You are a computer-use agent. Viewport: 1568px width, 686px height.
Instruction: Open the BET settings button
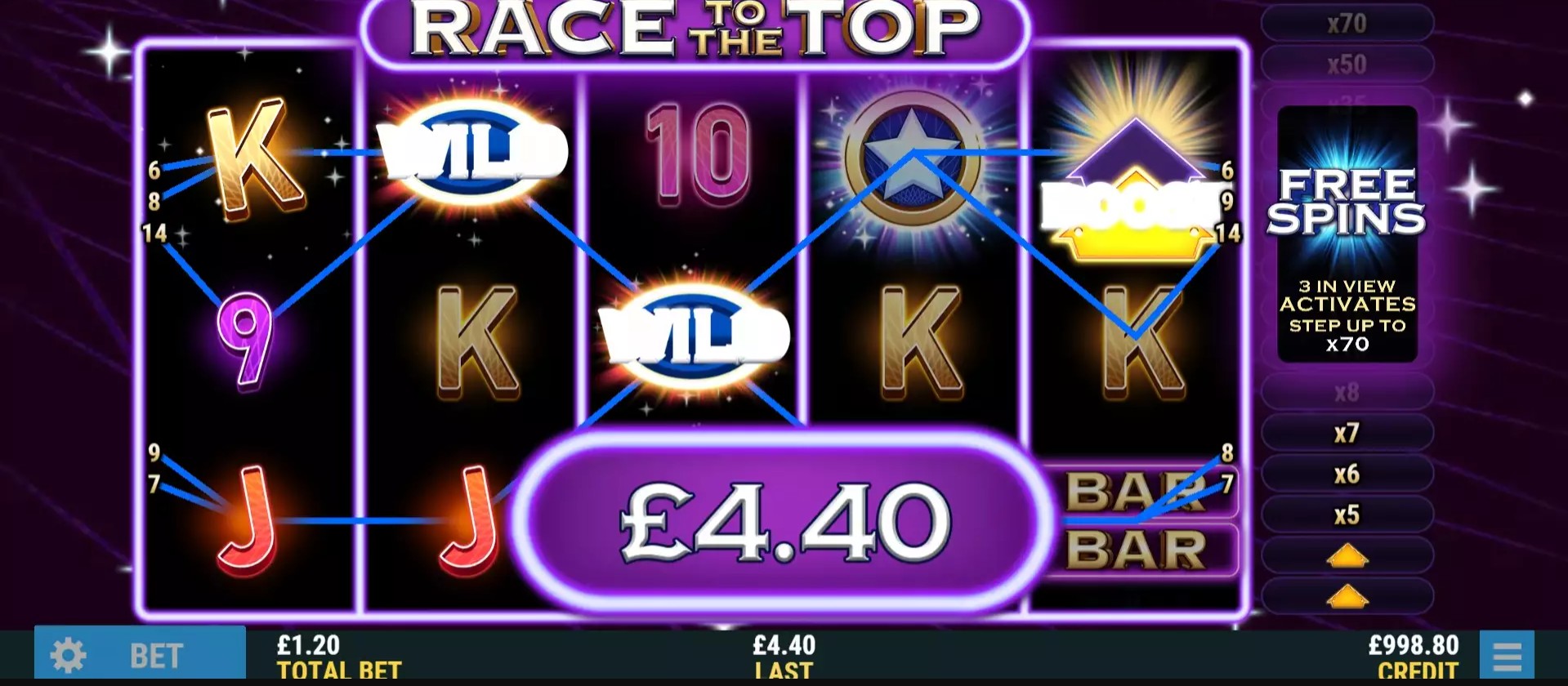(140, 654)
